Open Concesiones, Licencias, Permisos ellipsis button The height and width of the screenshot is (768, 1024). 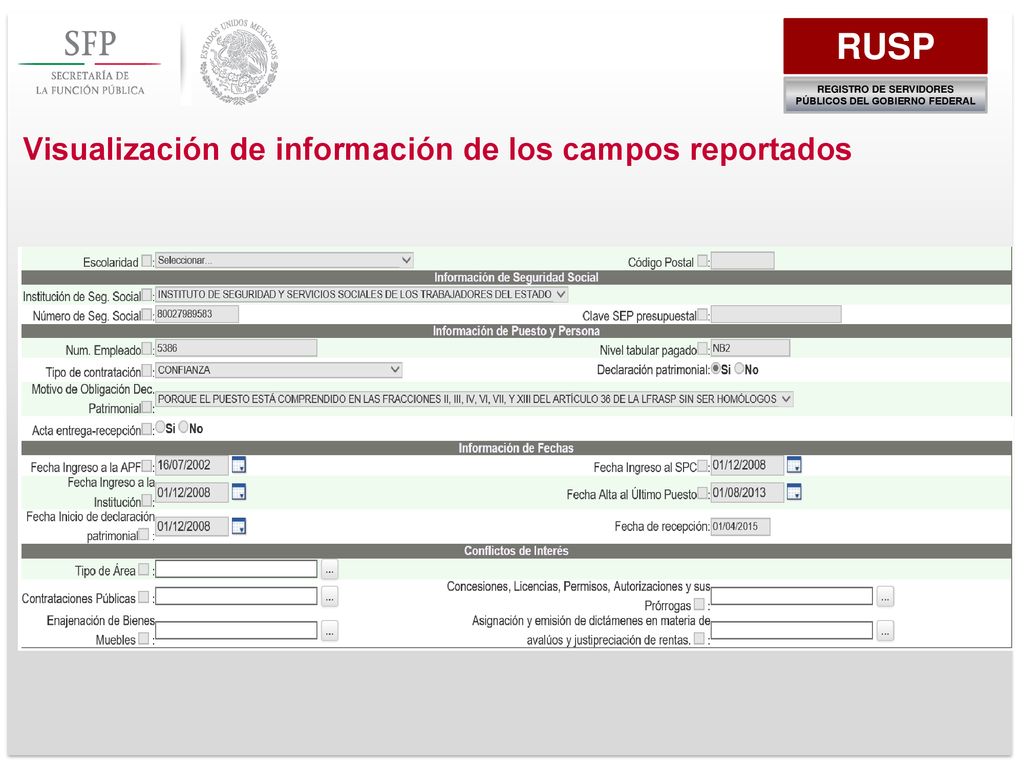[885, 597]
